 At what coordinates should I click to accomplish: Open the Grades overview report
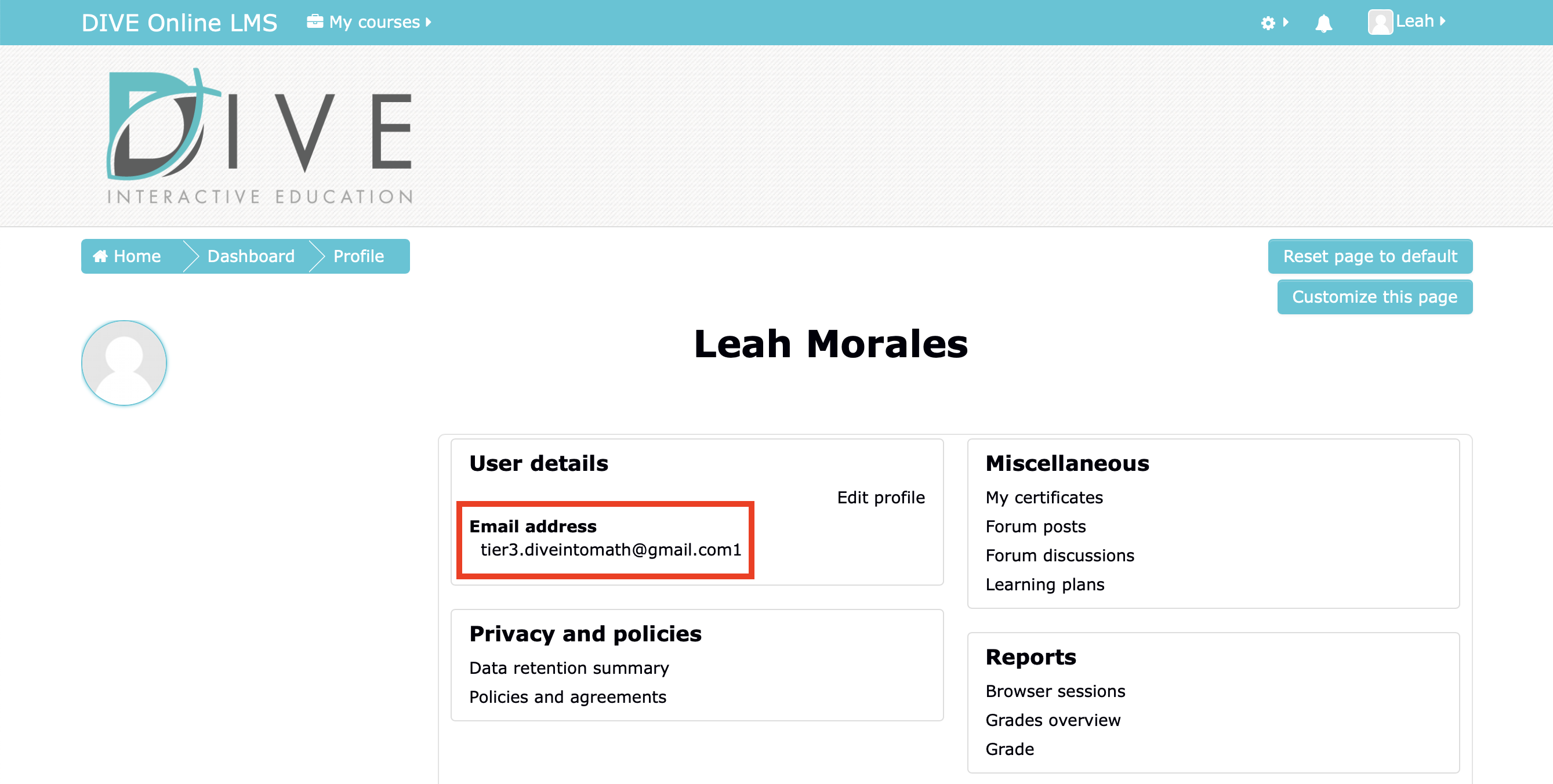[x=1053, y=720]
